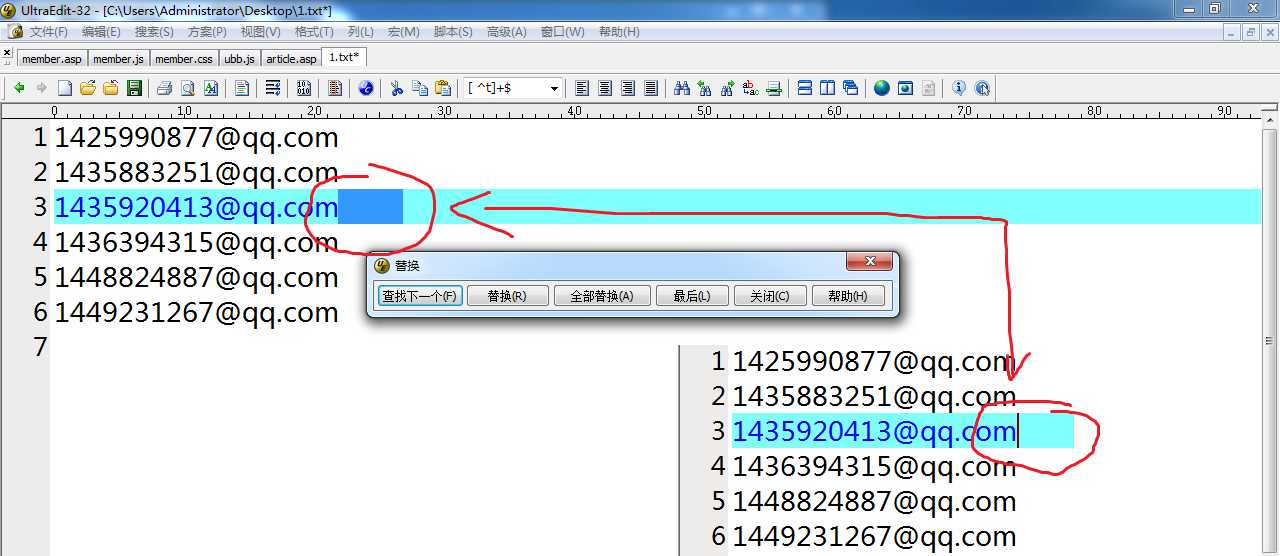
Task: Open the 视图(V) menu
Action: [x=260, y=32]
